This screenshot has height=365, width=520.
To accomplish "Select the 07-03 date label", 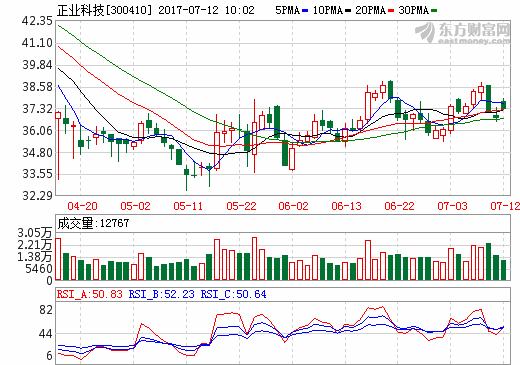I will click(x=452, y=206).
